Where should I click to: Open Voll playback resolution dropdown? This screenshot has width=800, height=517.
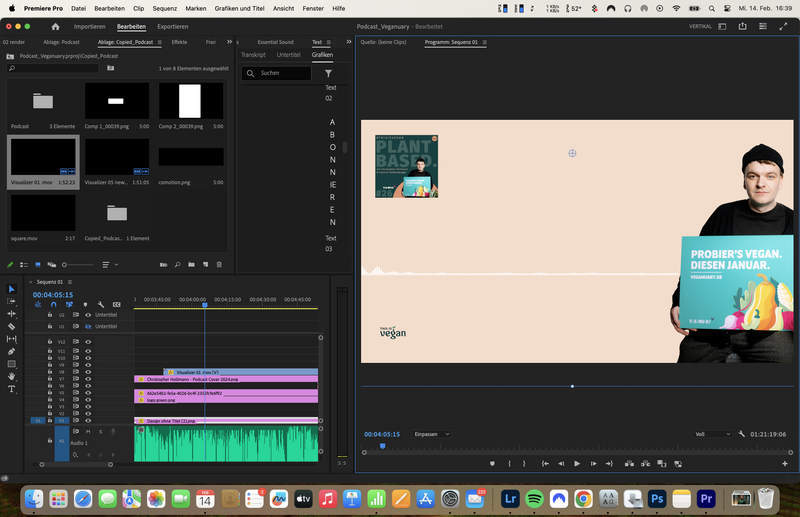point(713,434)
